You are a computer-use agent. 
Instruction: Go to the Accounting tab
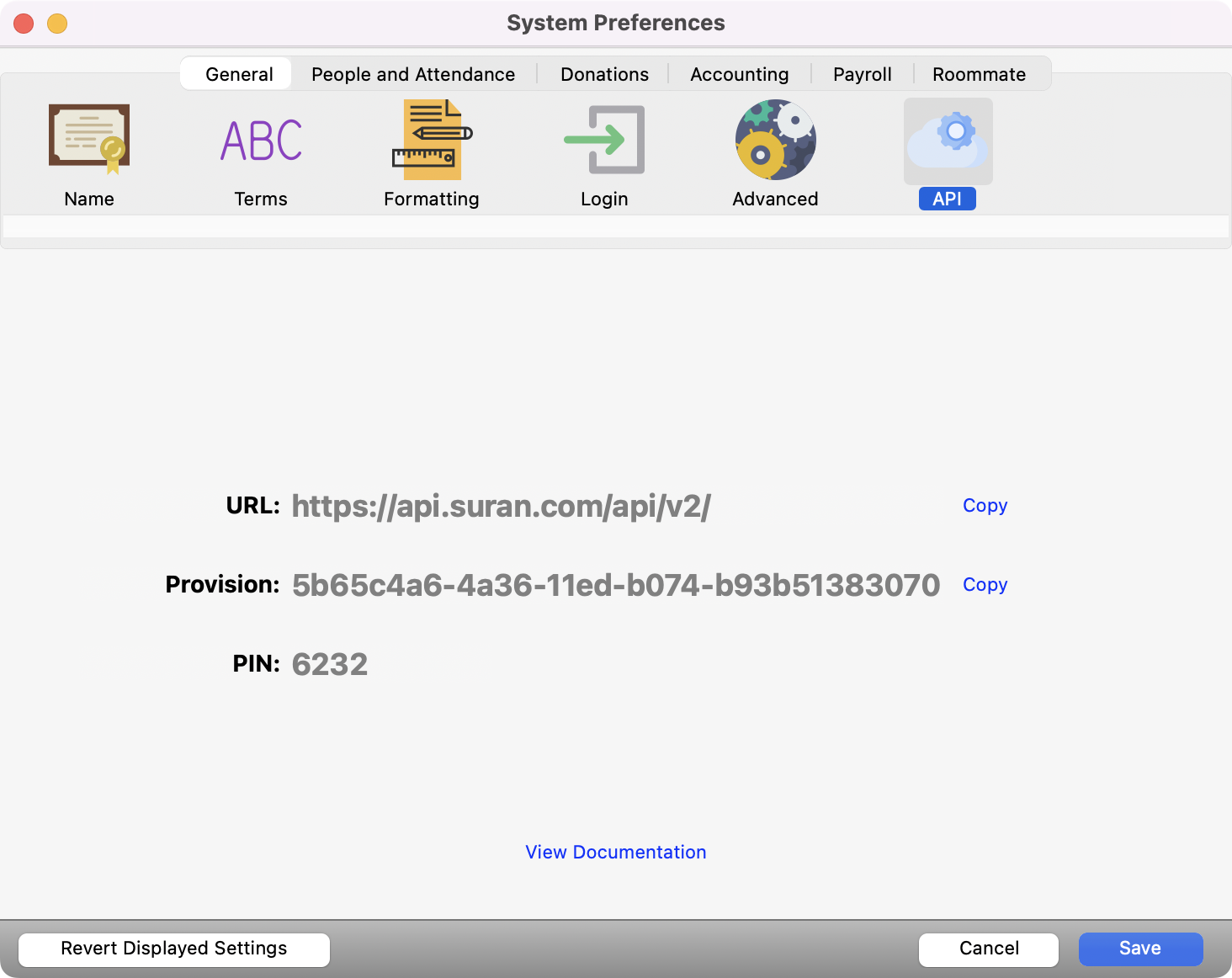coord(739,74)
